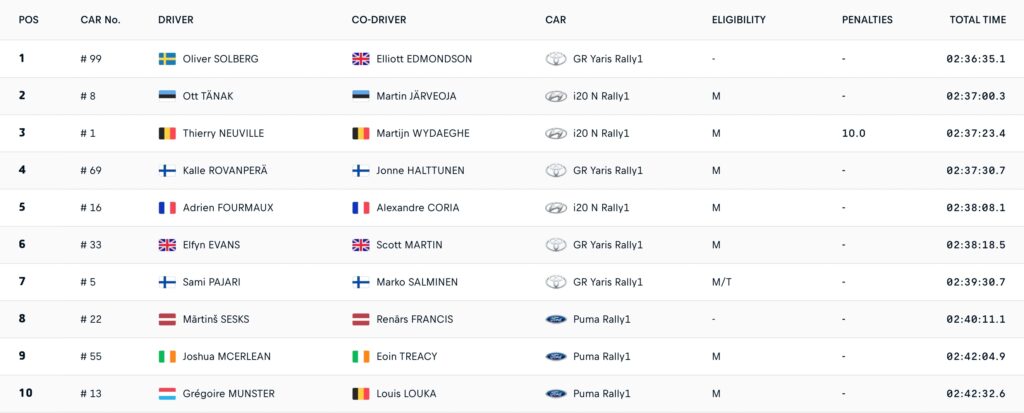Click the UK flag beside Elliott Edmondson
Viewport: 1024px width, 413px height.
coord(360,59)
